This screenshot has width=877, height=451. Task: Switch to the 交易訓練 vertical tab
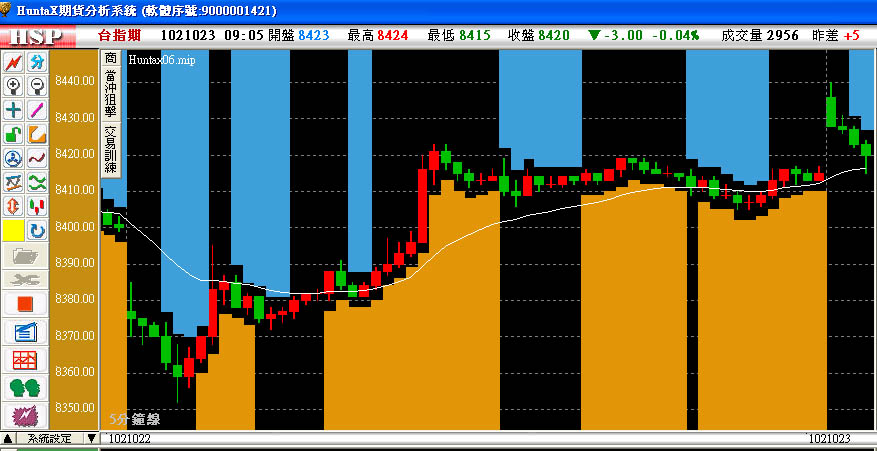(x=111, y=149)
